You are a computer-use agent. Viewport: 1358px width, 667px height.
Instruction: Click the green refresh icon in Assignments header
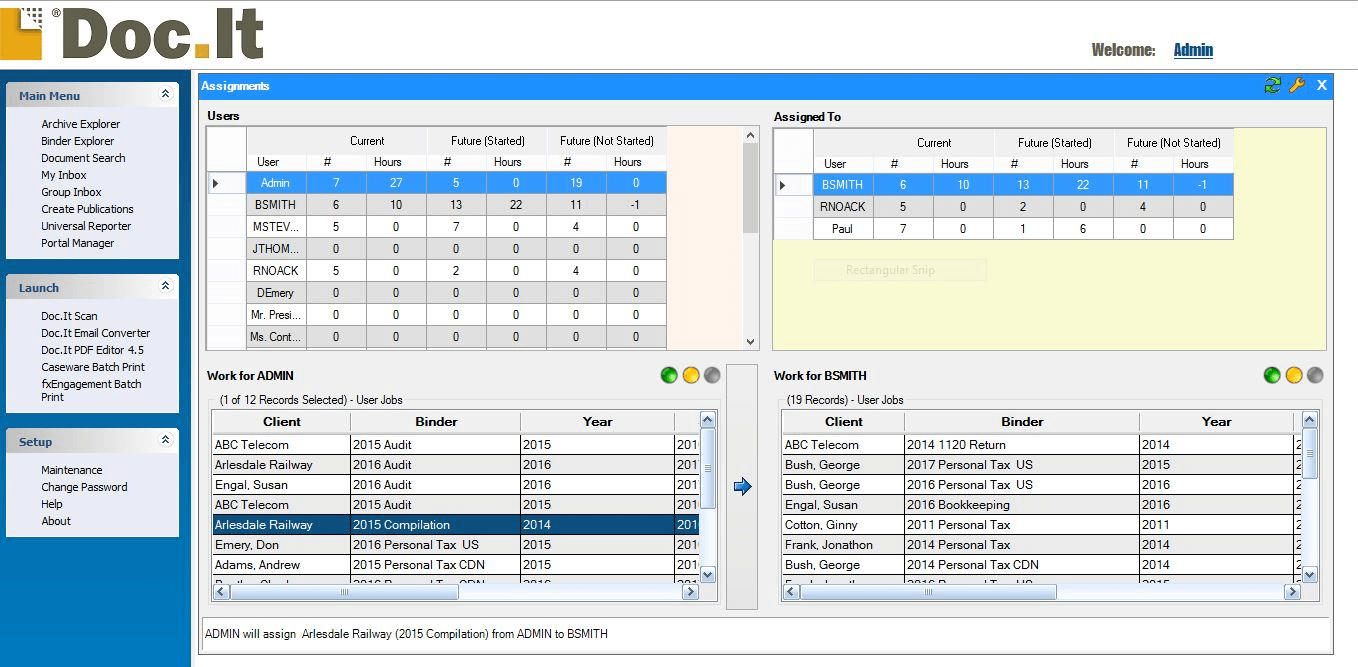coord(1272,86)
